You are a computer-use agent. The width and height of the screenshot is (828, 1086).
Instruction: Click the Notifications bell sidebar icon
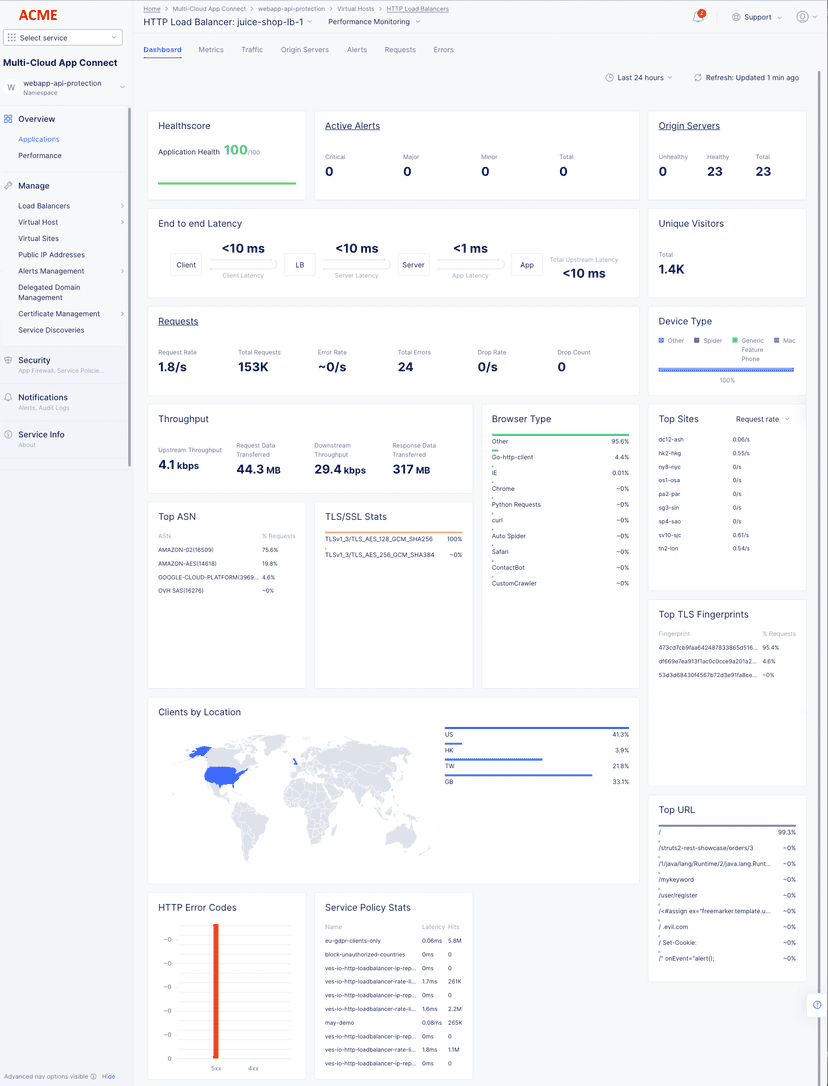pyautogui.click(x=9, y=398)
